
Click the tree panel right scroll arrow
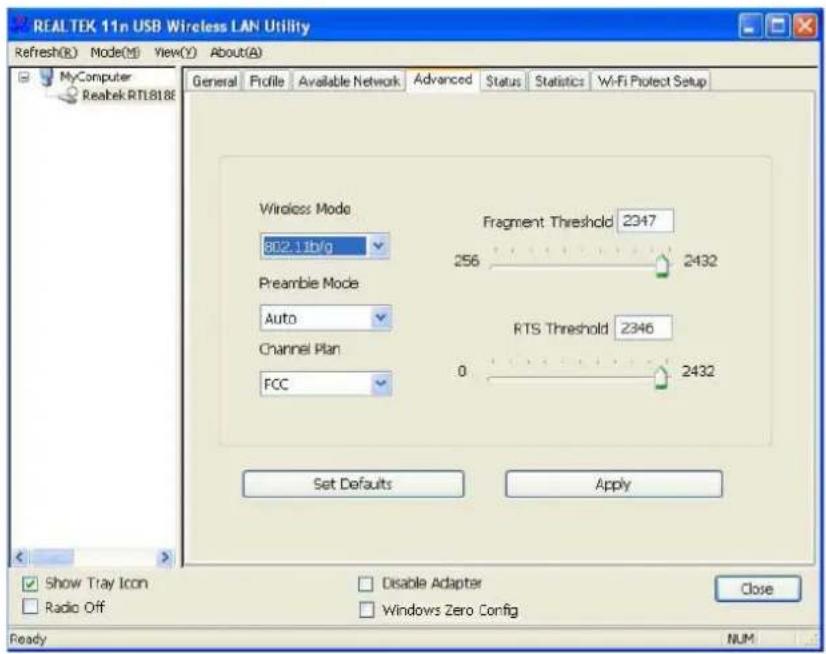point(165,557)
